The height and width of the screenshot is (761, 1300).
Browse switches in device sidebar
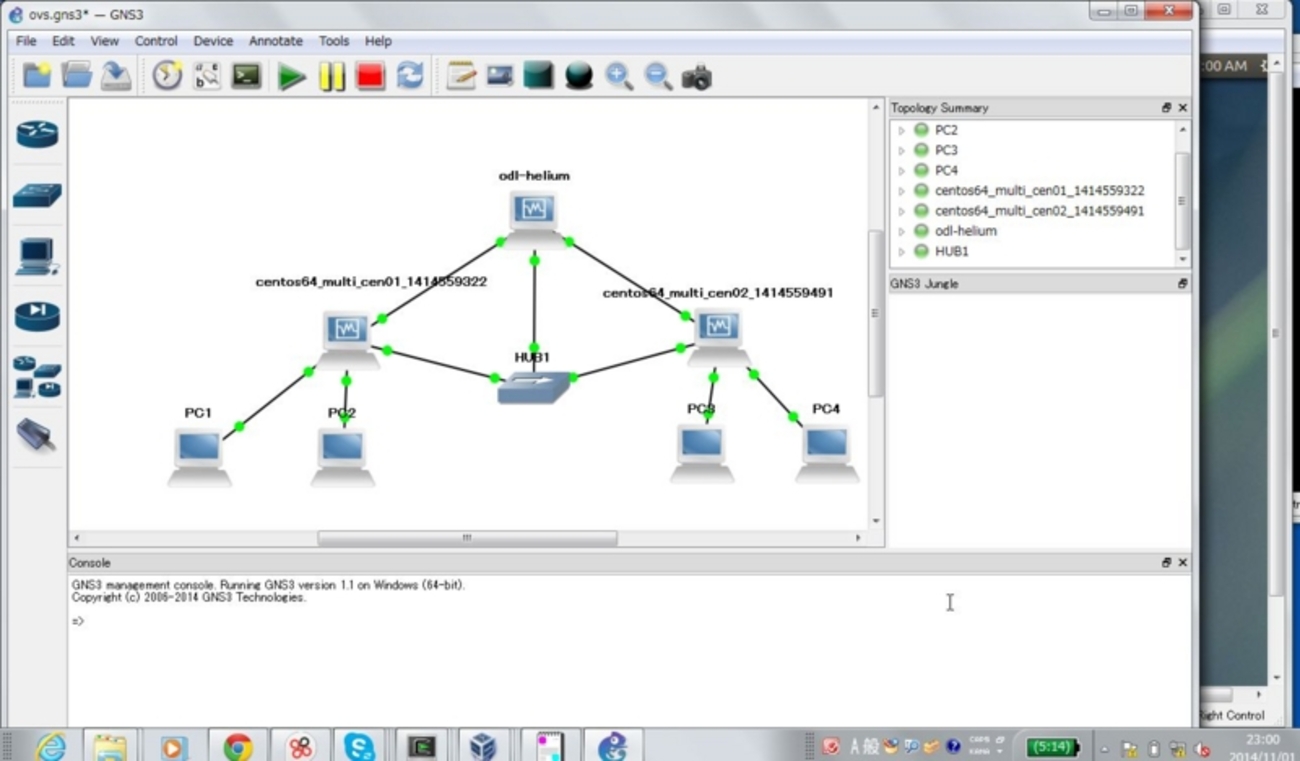pyautogui.click(x=37, y=194)
